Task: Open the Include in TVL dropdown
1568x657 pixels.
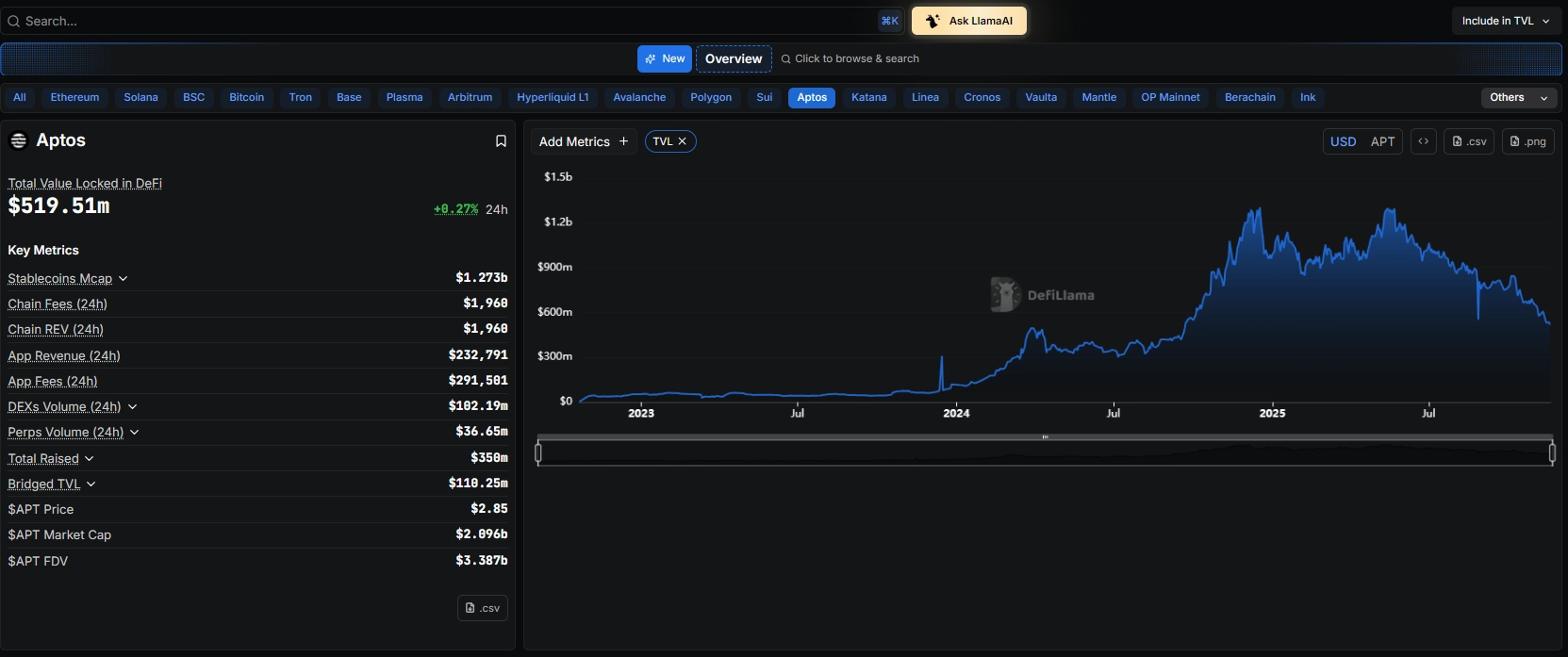Action: coord(1505,21)
